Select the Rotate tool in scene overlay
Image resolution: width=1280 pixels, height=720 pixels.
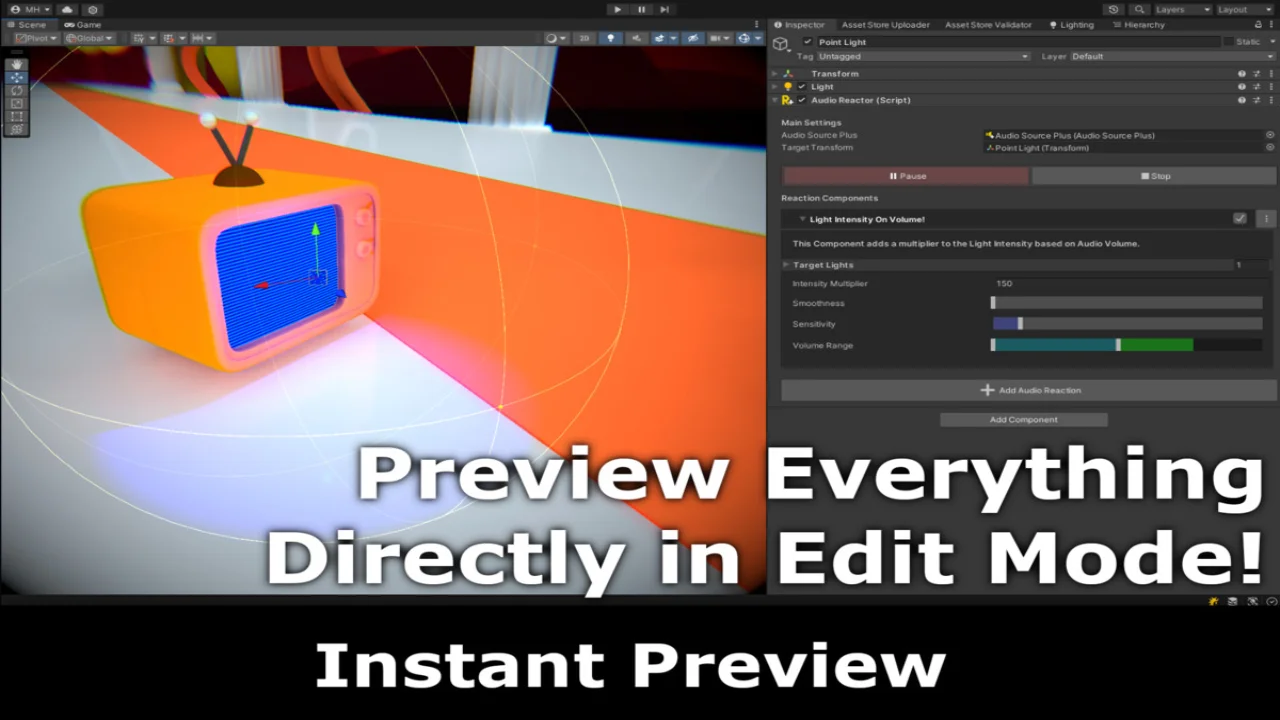[16, 90]
